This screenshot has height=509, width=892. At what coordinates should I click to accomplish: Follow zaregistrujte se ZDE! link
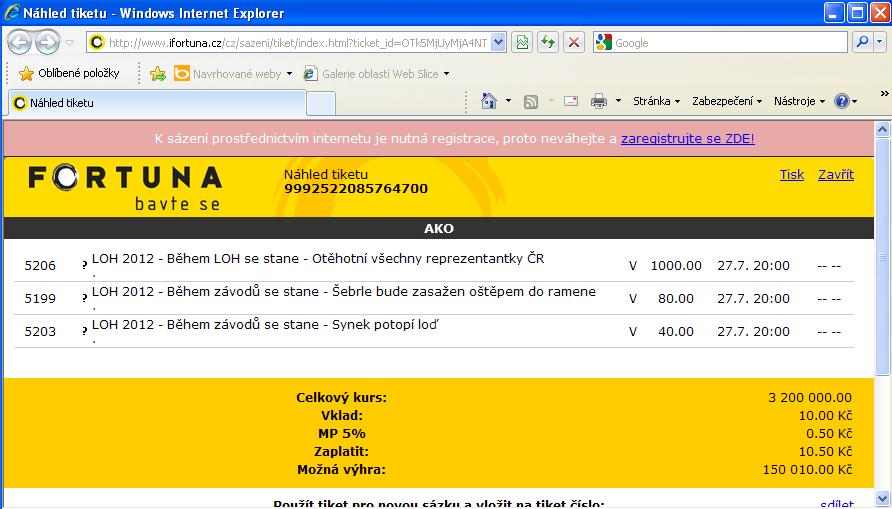point(688,139)
